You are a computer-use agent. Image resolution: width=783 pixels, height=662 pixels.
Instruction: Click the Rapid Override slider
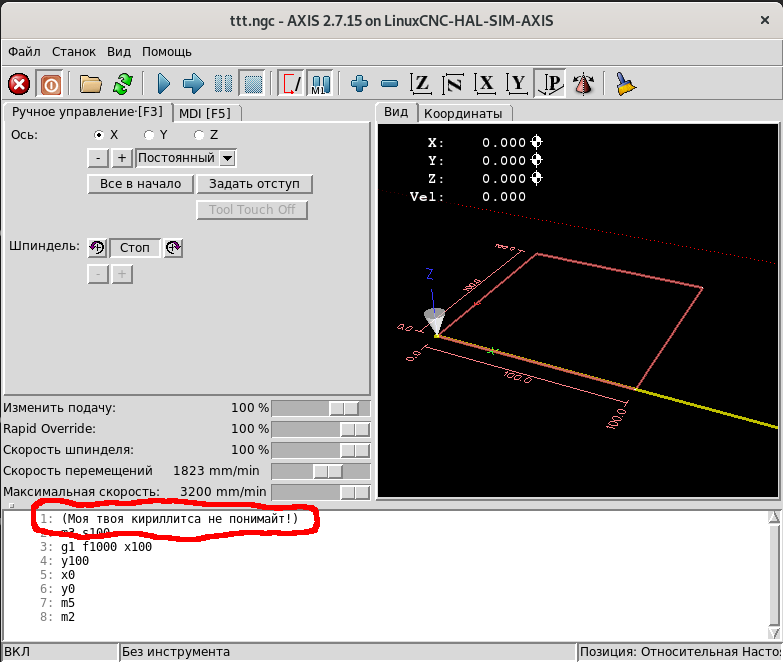(x=321, y=429)
